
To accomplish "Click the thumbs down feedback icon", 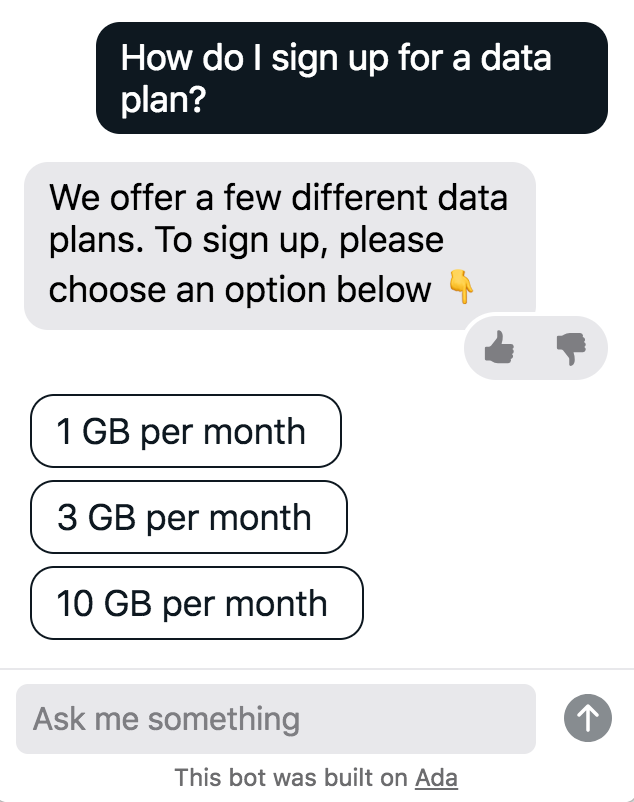I will click(571, 348).
